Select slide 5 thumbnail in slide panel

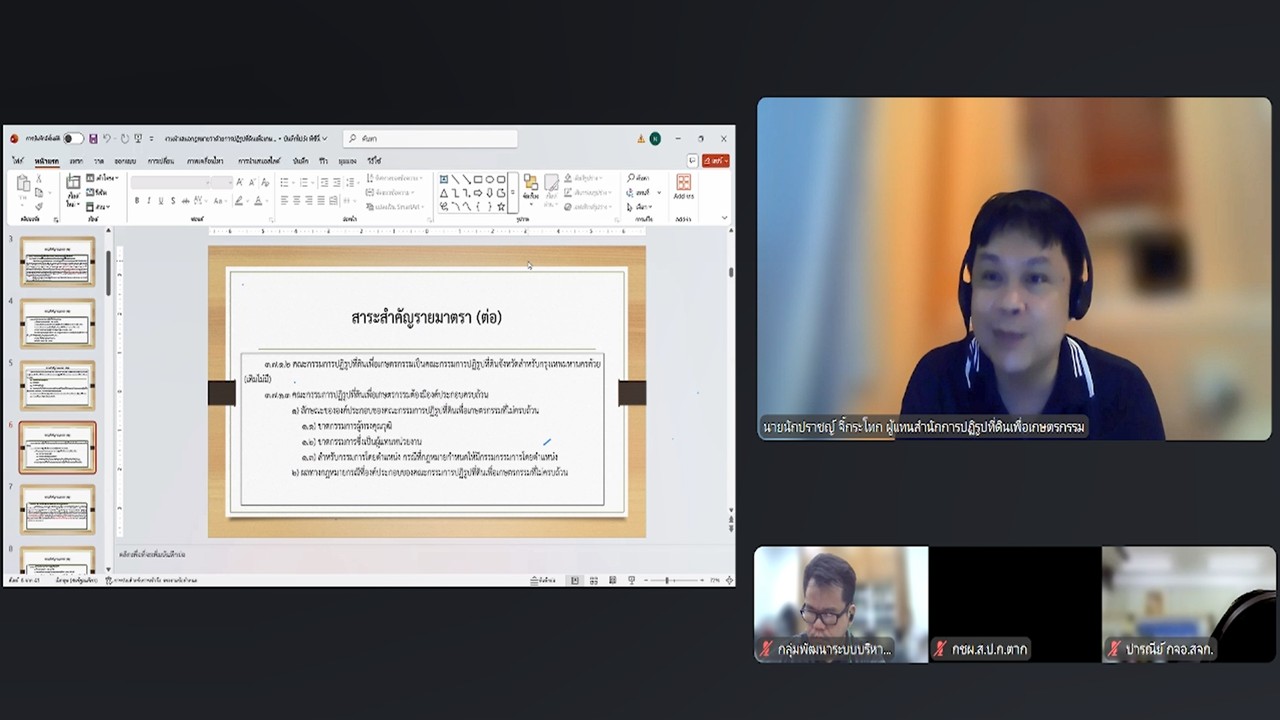(58, 385)
